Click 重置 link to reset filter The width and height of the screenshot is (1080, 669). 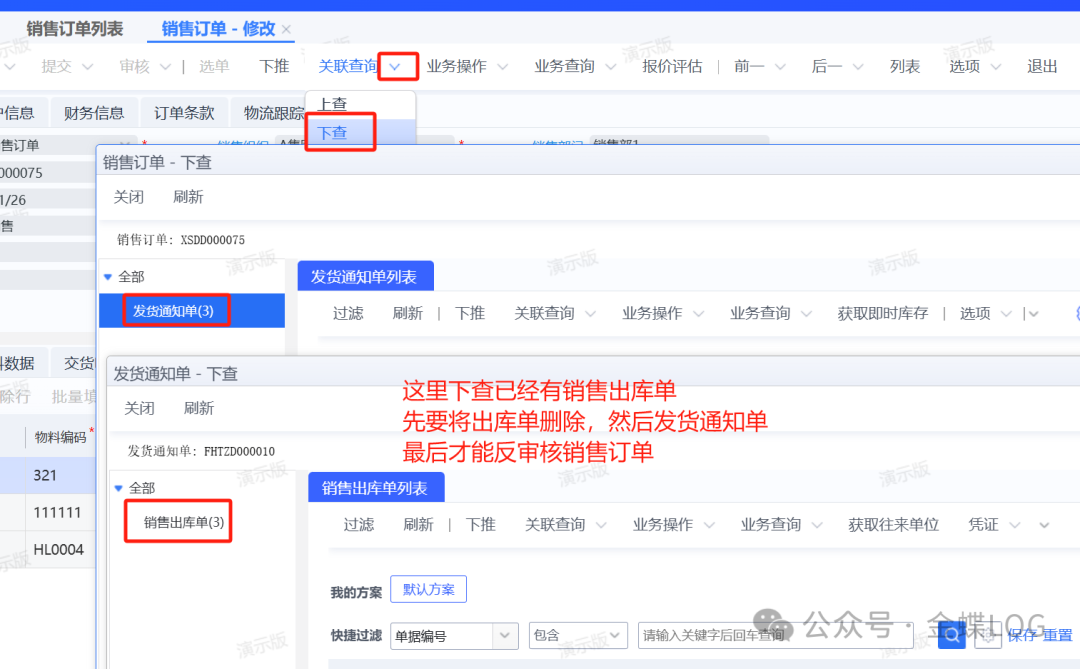click(x=1058, y=635)
